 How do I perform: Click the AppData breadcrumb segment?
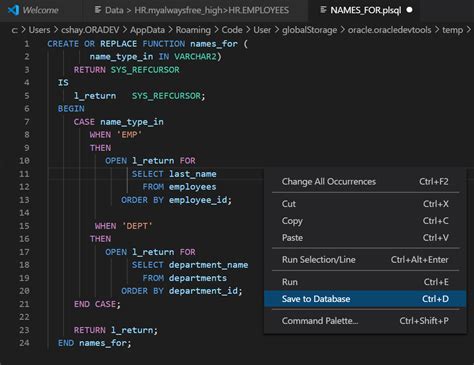click(147, 30)
